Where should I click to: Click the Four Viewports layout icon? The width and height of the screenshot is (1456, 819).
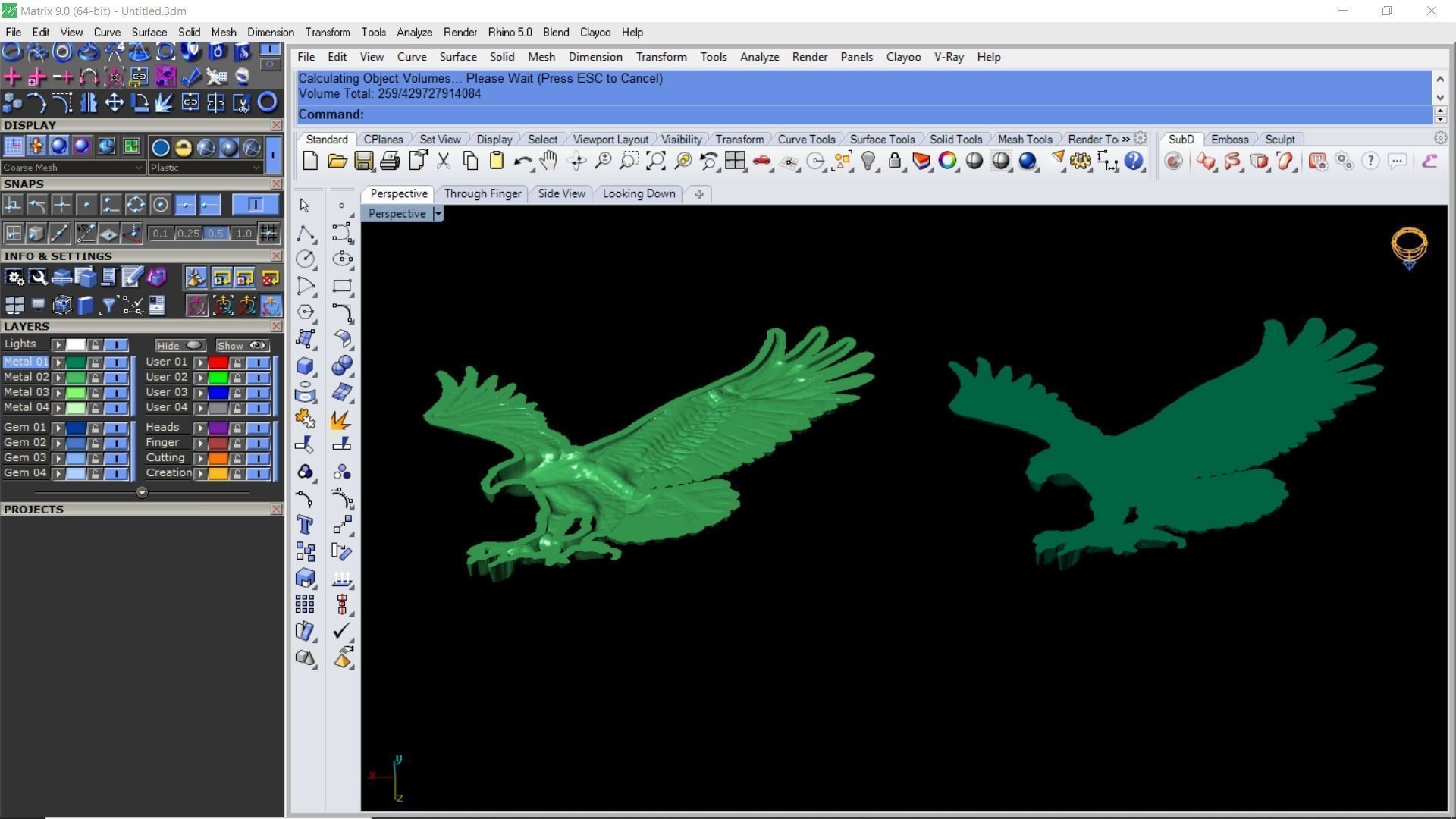[x=734, y=161]
